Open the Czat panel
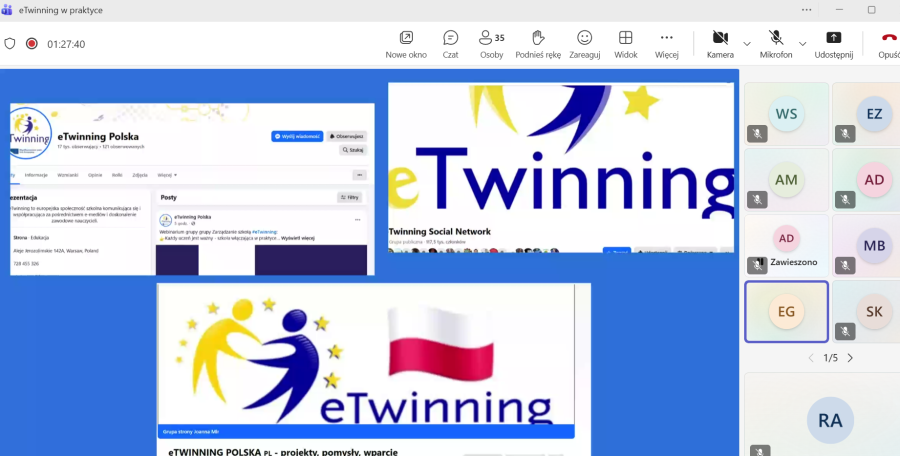This screenshot has width=900, height=456. (450, 38)
